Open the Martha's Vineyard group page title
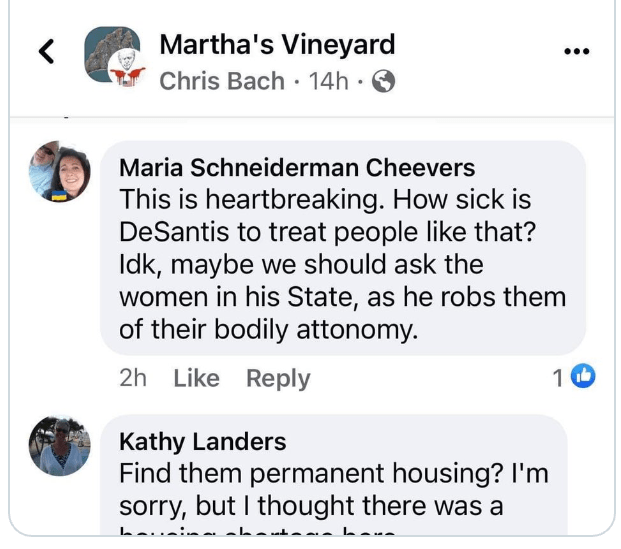Image resolution: width=621 pixels, height=549 pixels. coord(277,44)
